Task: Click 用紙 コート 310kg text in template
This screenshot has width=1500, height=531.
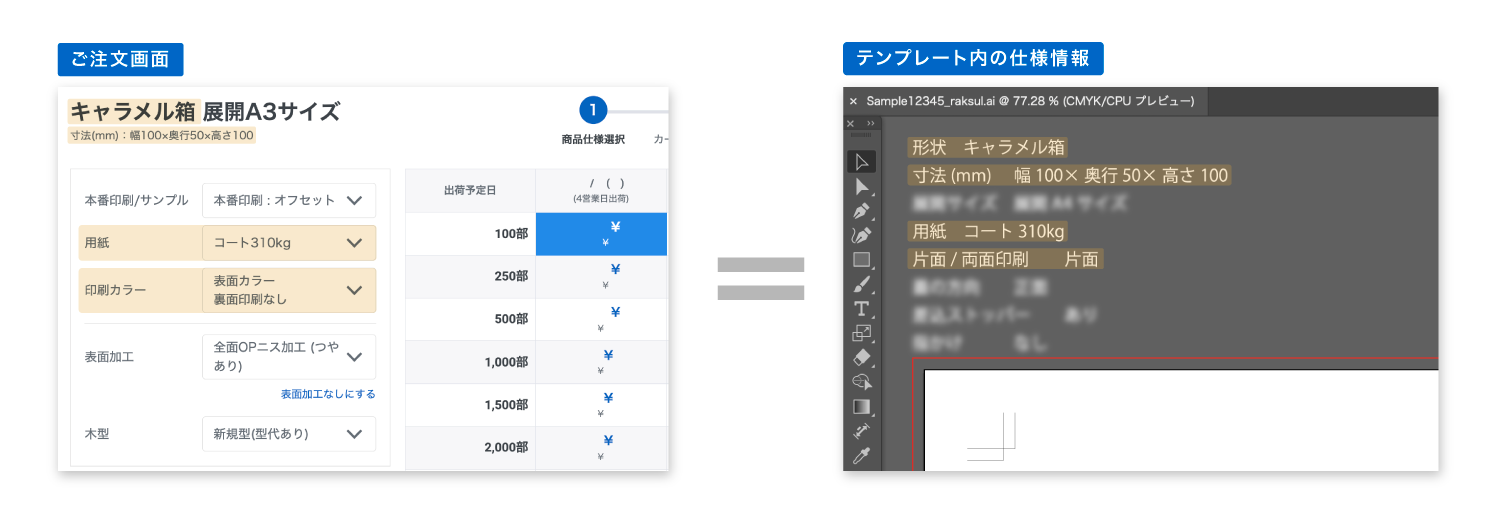Action: [988, 231]
